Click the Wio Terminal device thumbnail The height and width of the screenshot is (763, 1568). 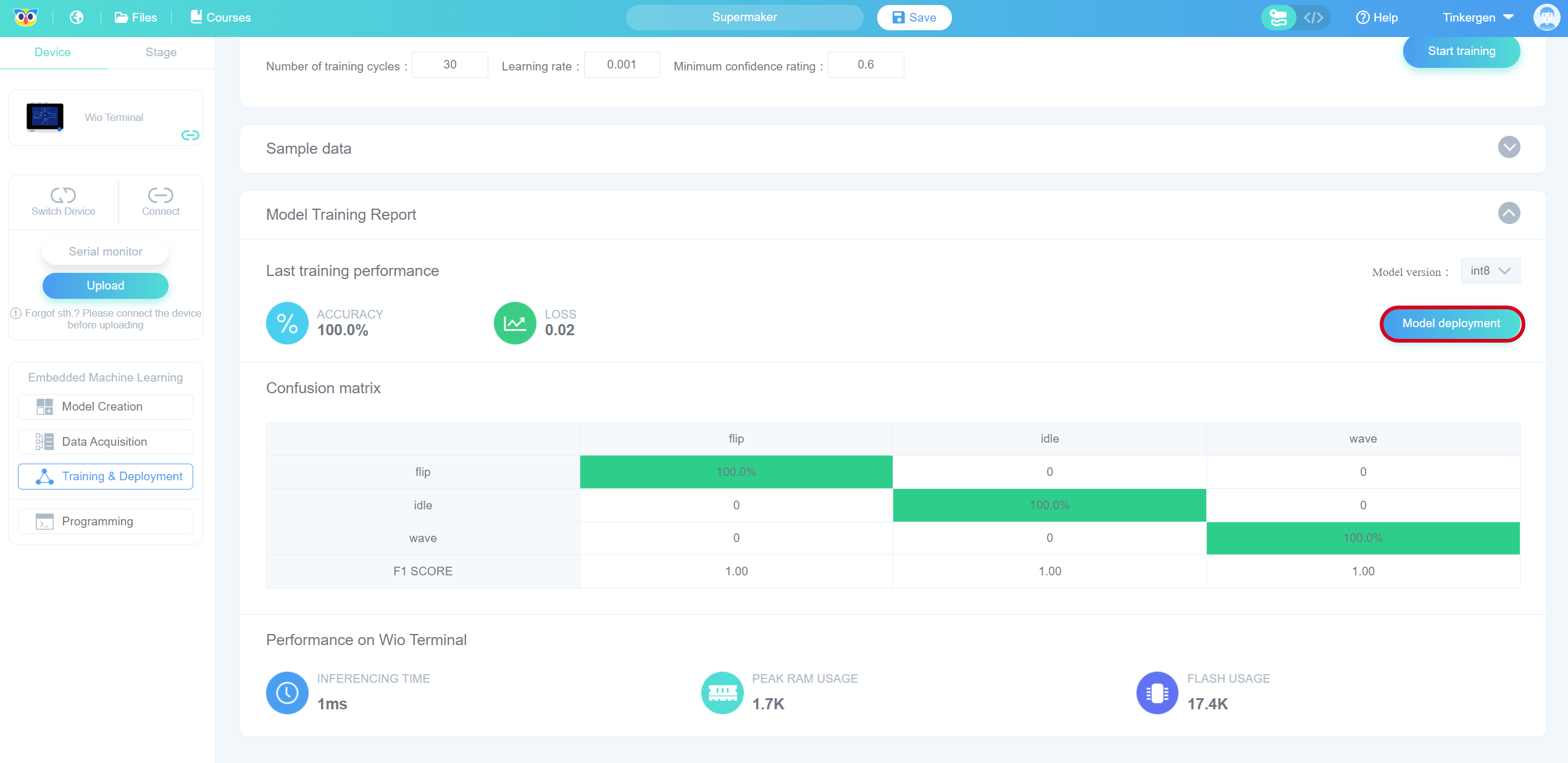45,117
